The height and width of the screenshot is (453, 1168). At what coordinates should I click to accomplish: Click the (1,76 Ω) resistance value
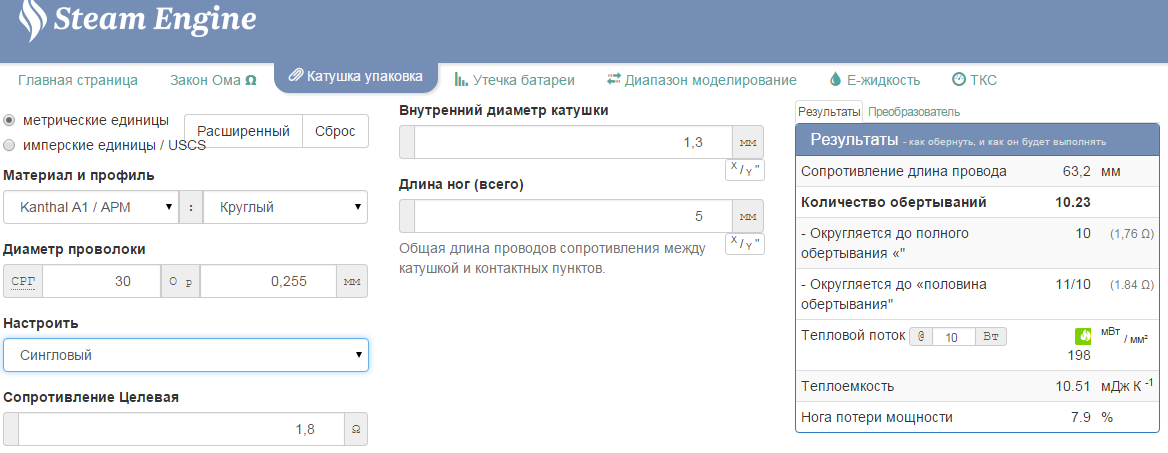(1132, 234)
